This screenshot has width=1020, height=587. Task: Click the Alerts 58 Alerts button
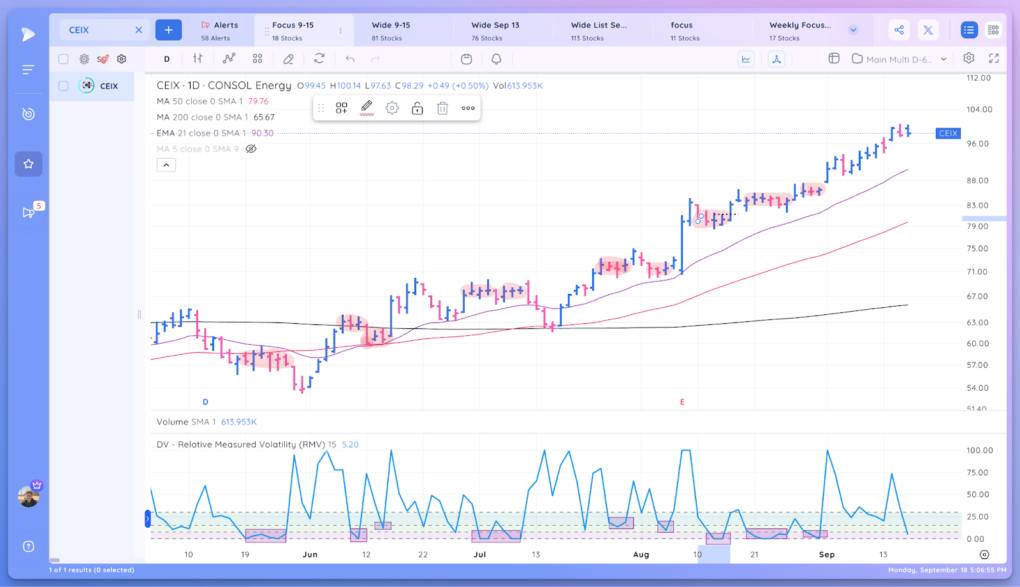click(x=221, y=29)
